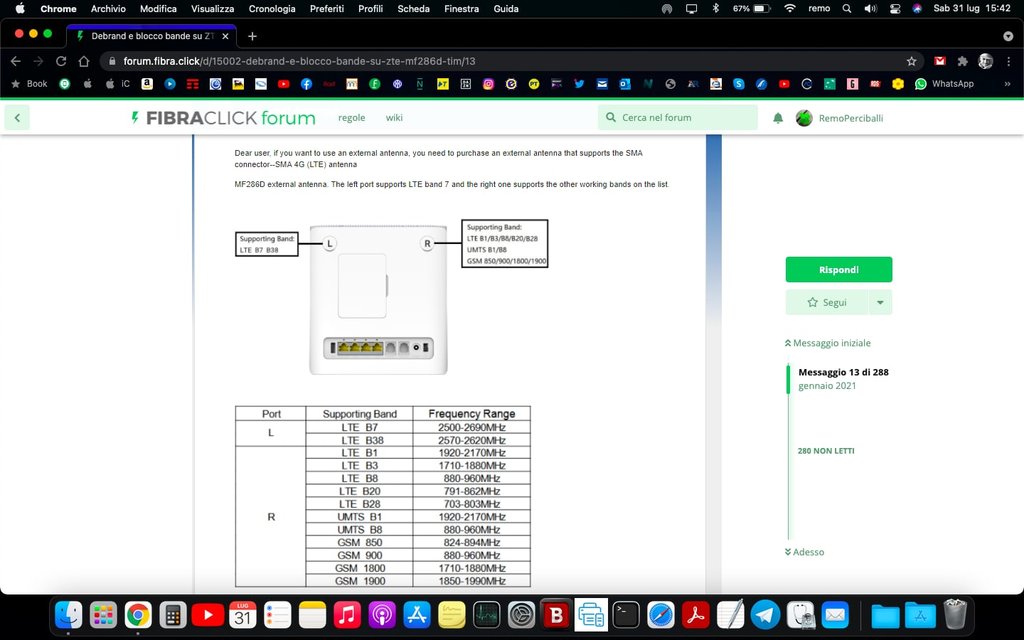Click the '2500-2690MHz' table cell
This screenshot has width=1024, height=640.
click(x=472, y=427)
